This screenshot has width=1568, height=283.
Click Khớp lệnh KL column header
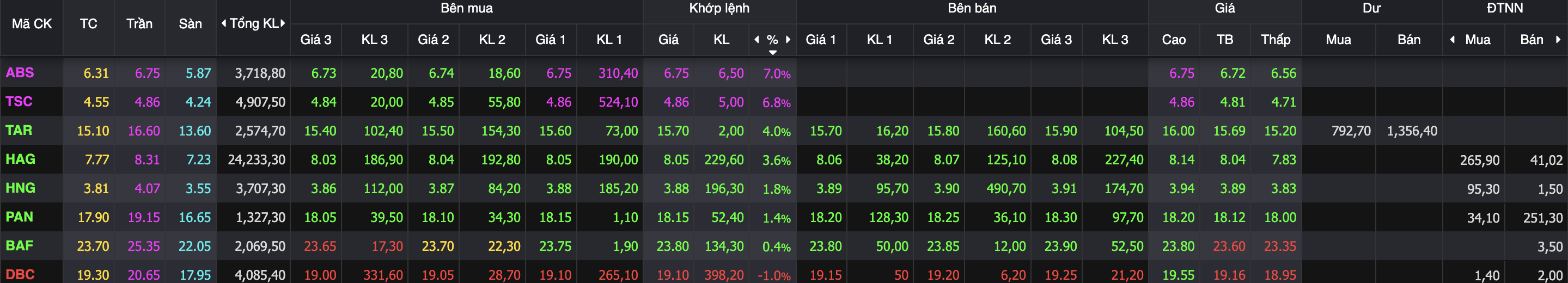pos(721,40)
